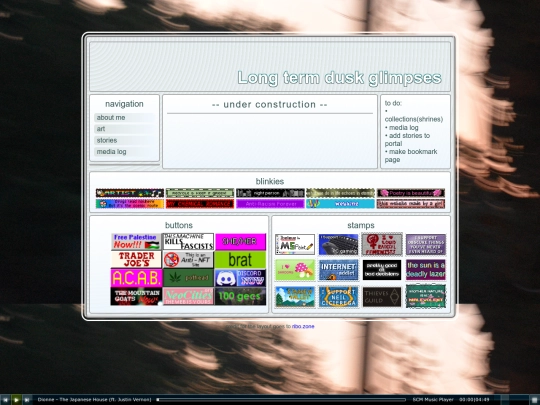
Task: Click the pothead leaf button
Action: [188, 278]
